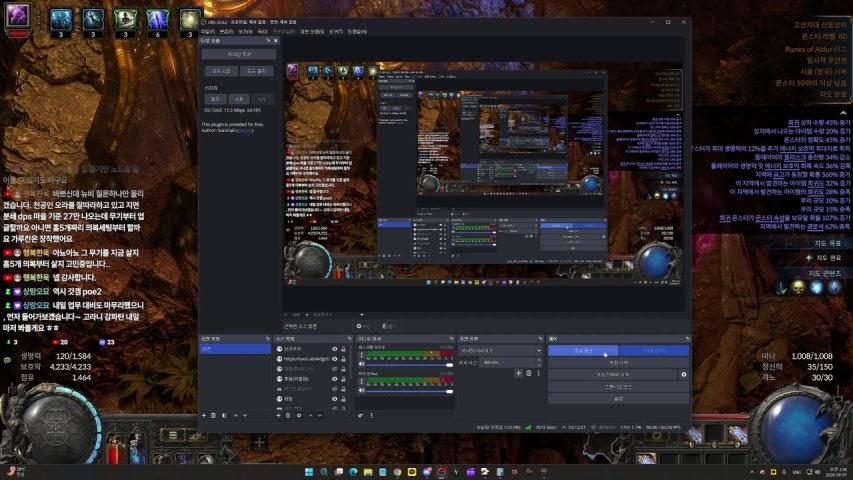Show the hidden third source row
Image resolution: width=853 pixels, height=480 pixels.
pos(335,369)
